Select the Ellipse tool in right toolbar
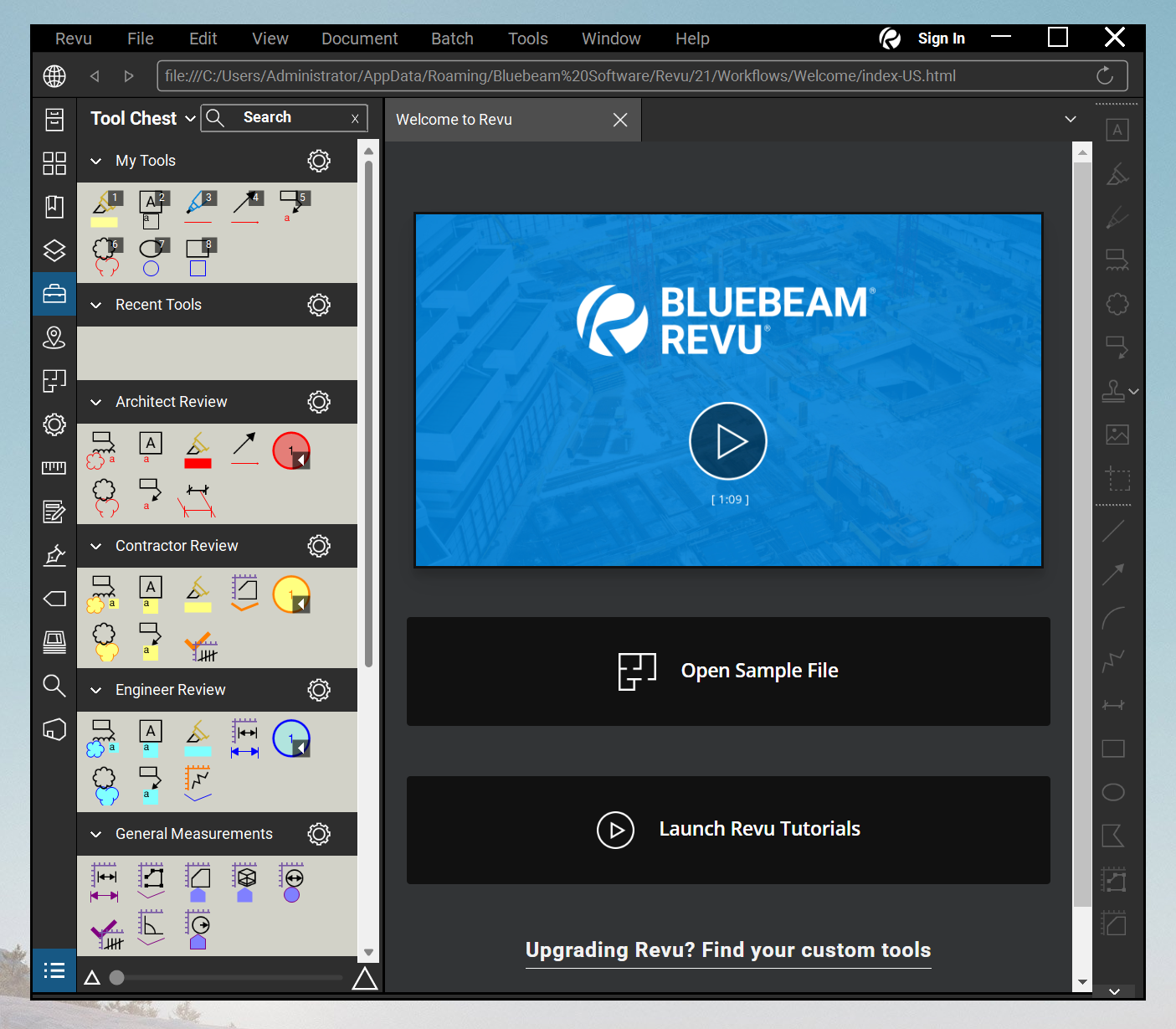Viewport: 1176px width, 1029px height. pyautogui.click(x=1113, y=792)
